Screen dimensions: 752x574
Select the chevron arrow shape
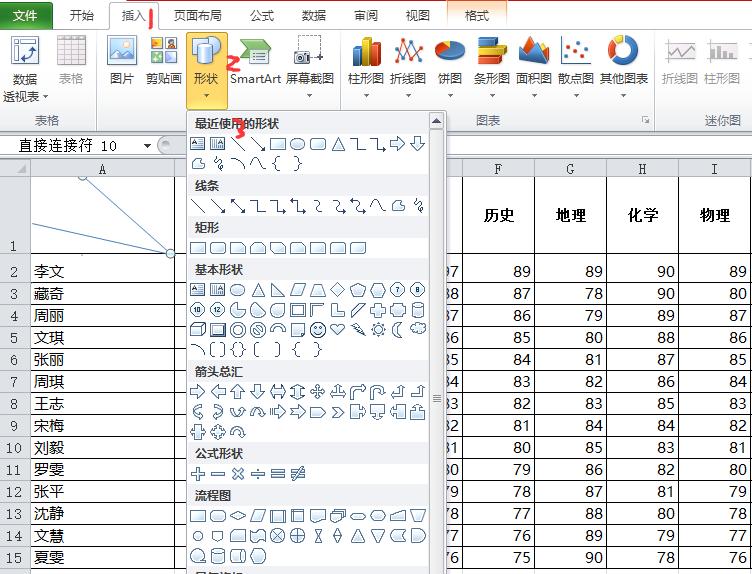(x=338, y=412)
